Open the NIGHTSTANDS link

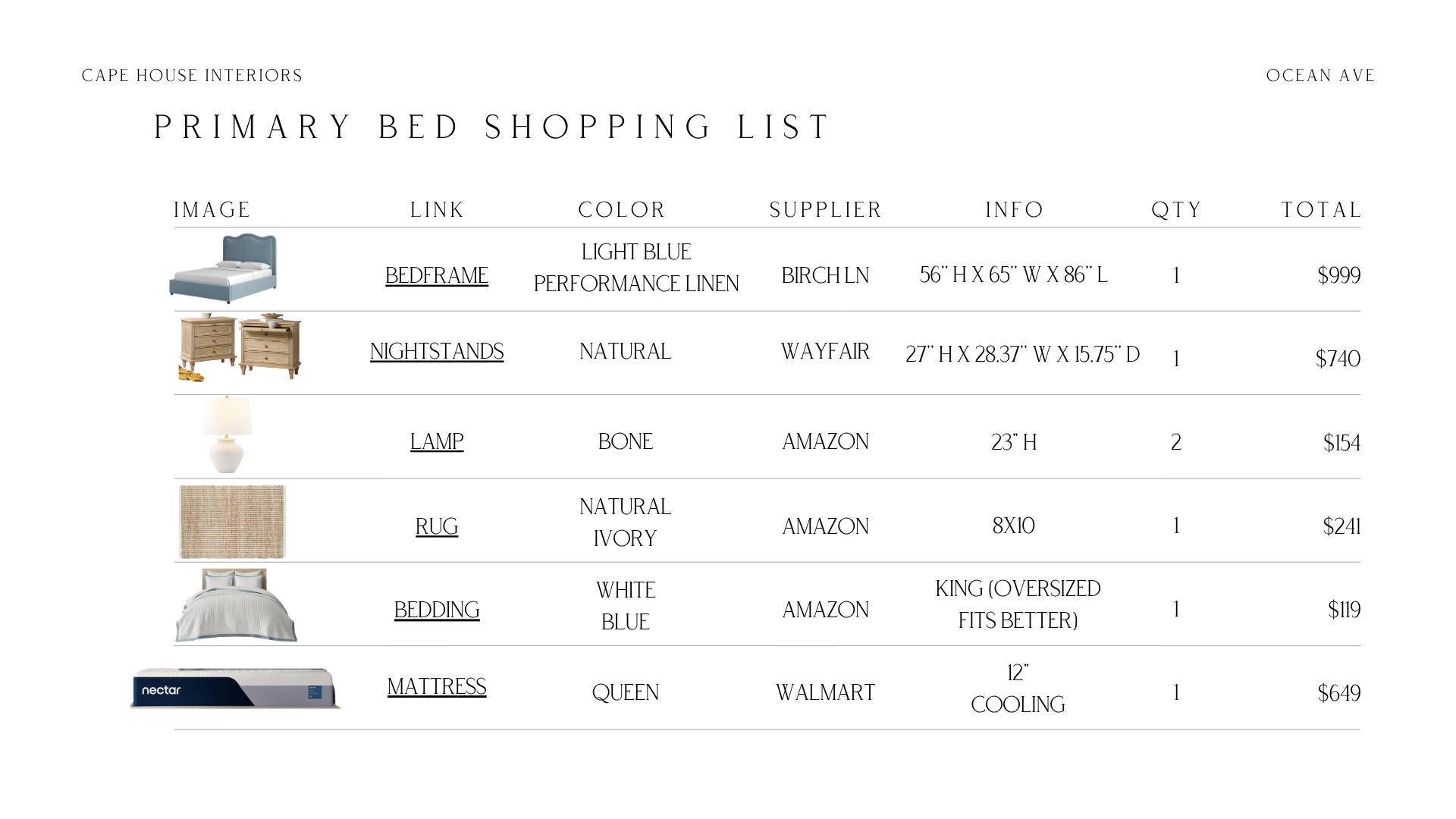pyautogui.click(x=437, y=351)
